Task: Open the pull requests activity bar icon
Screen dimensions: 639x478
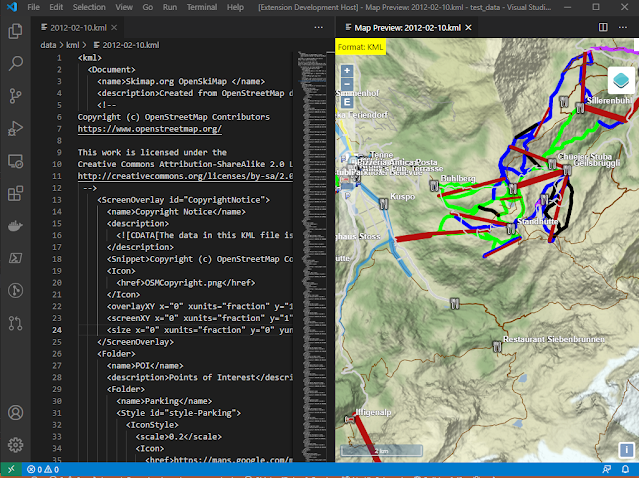Action: click(x=15, y=323)
